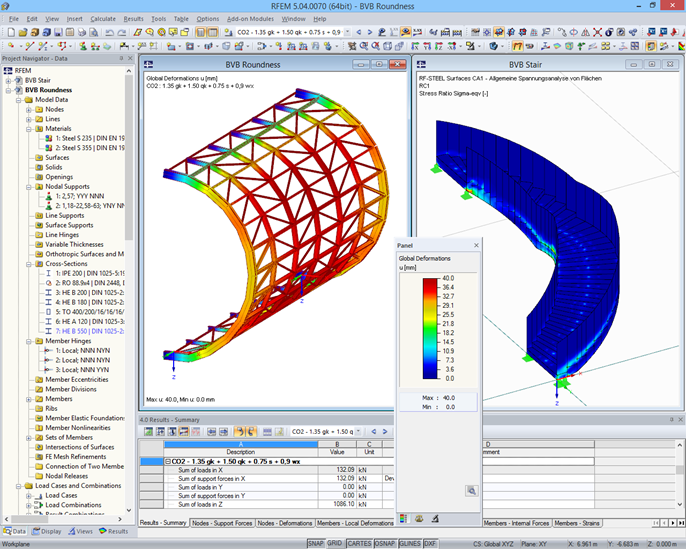Toggle the highlighted table display button
The height and width of the screenshot is (549, 686).
tap(213, 32)
